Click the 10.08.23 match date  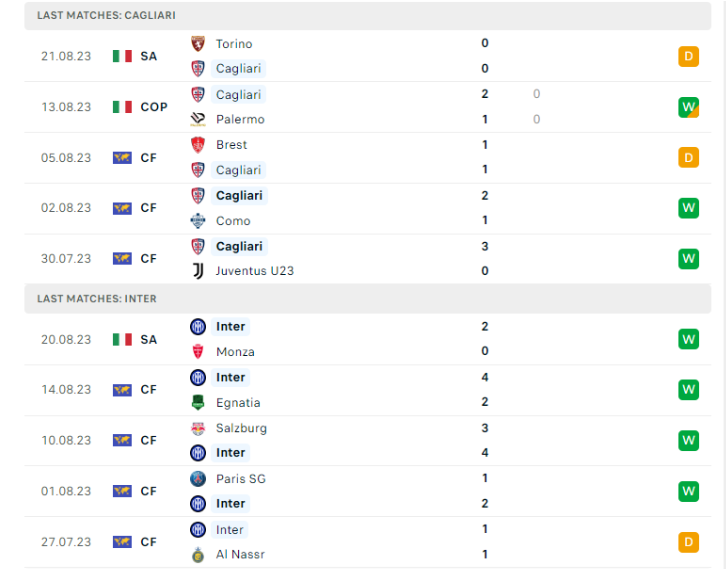tap(65, 441)
